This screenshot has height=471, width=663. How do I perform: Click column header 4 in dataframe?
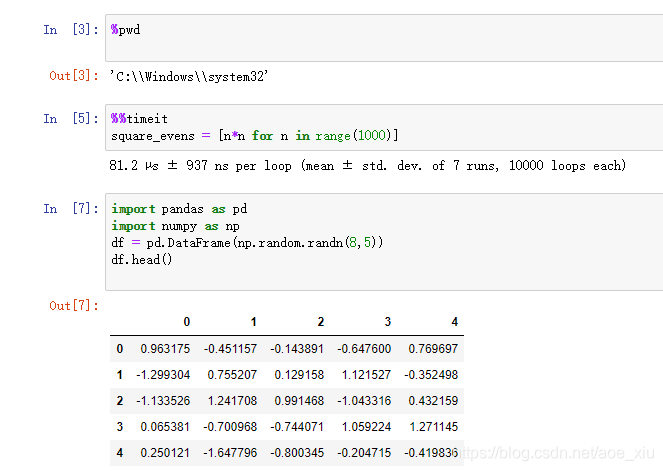[x=455, y=322]
